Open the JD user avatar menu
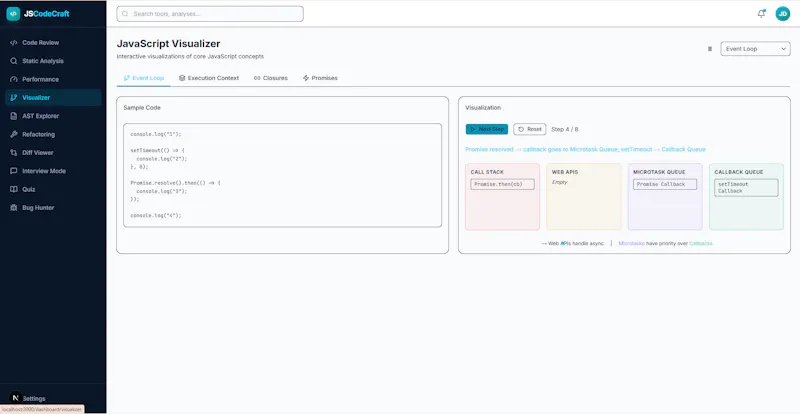The width and height of the screenshot is (800, 414). (x=782, y=14)
